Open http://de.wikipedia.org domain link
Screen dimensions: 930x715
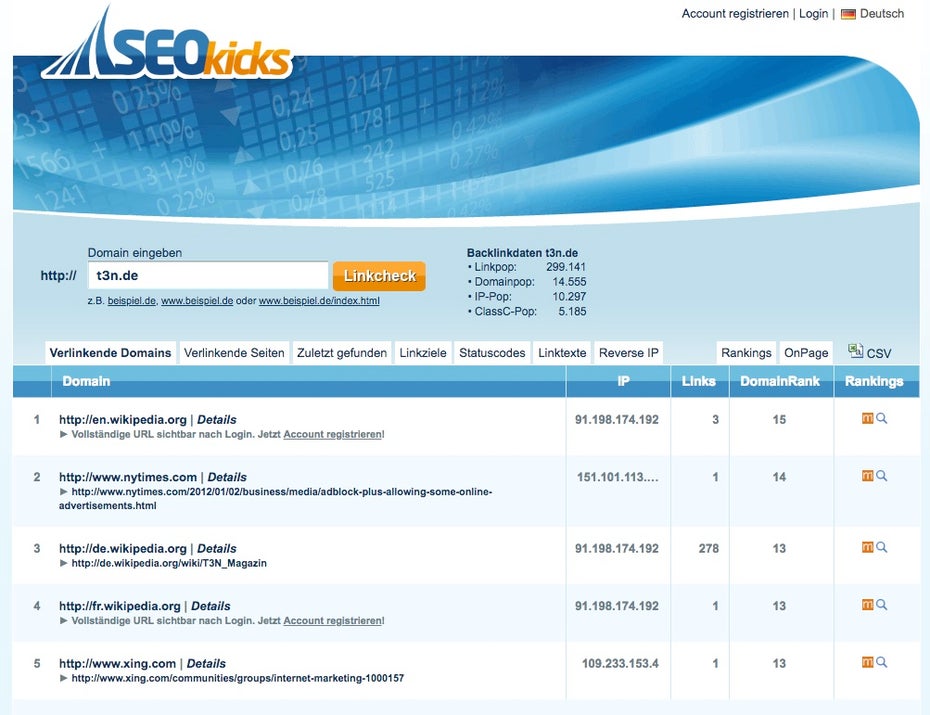123,548
